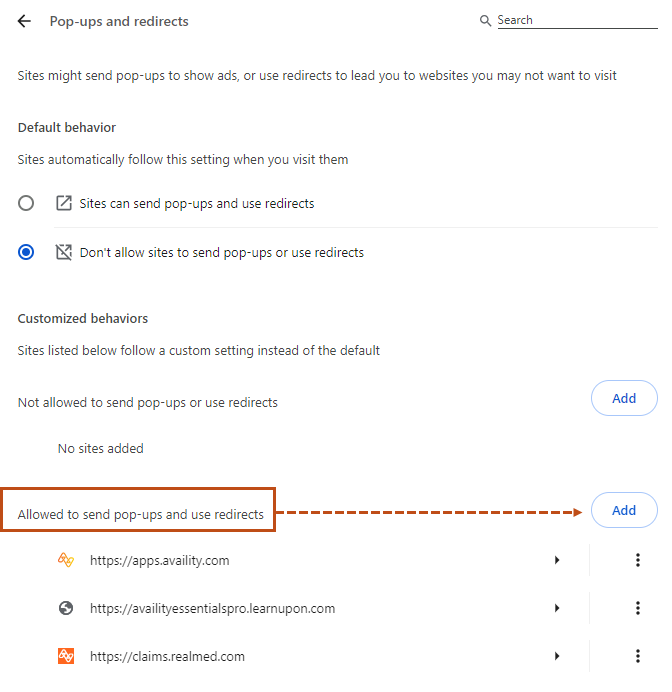Expand availityessentialspro.learnupon.com details arrow

coord(557,608)
